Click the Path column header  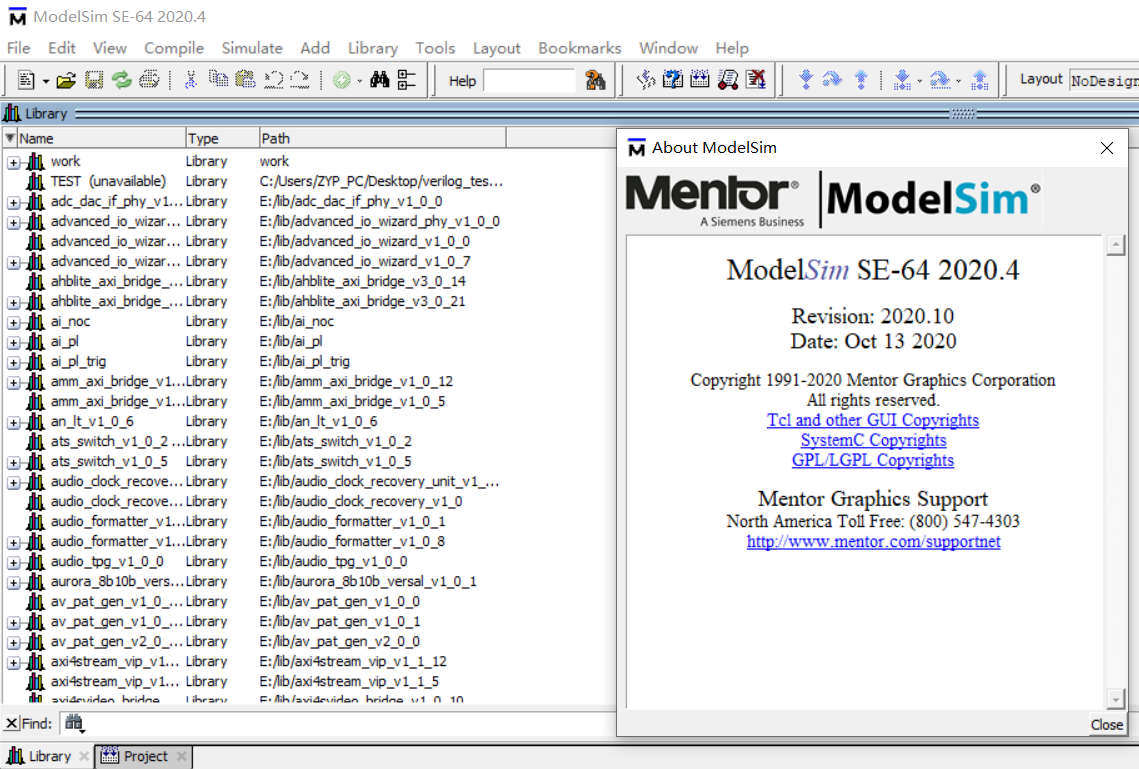point(382,138)
